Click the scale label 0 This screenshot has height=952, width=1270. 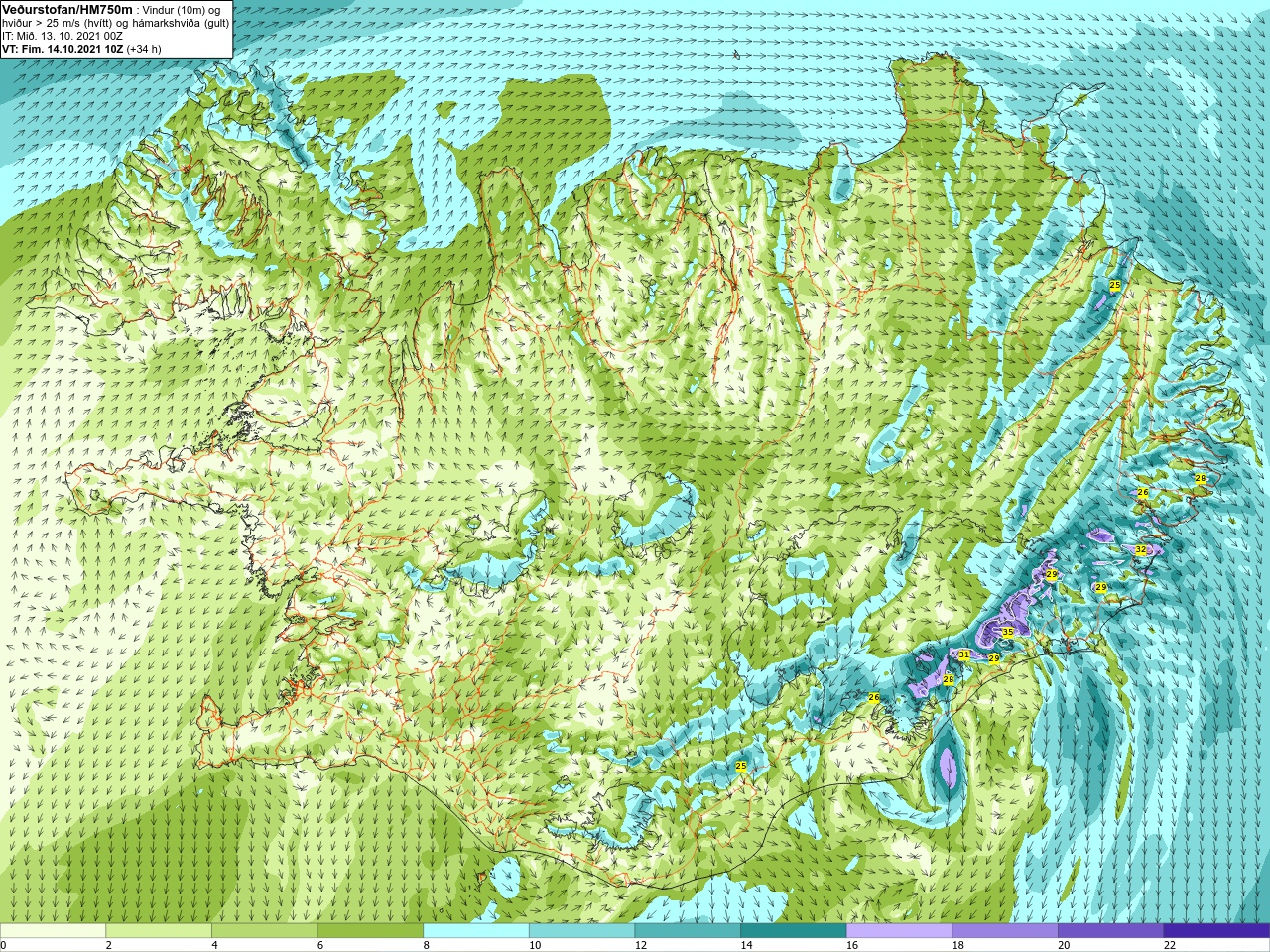(x=4, y=945)
